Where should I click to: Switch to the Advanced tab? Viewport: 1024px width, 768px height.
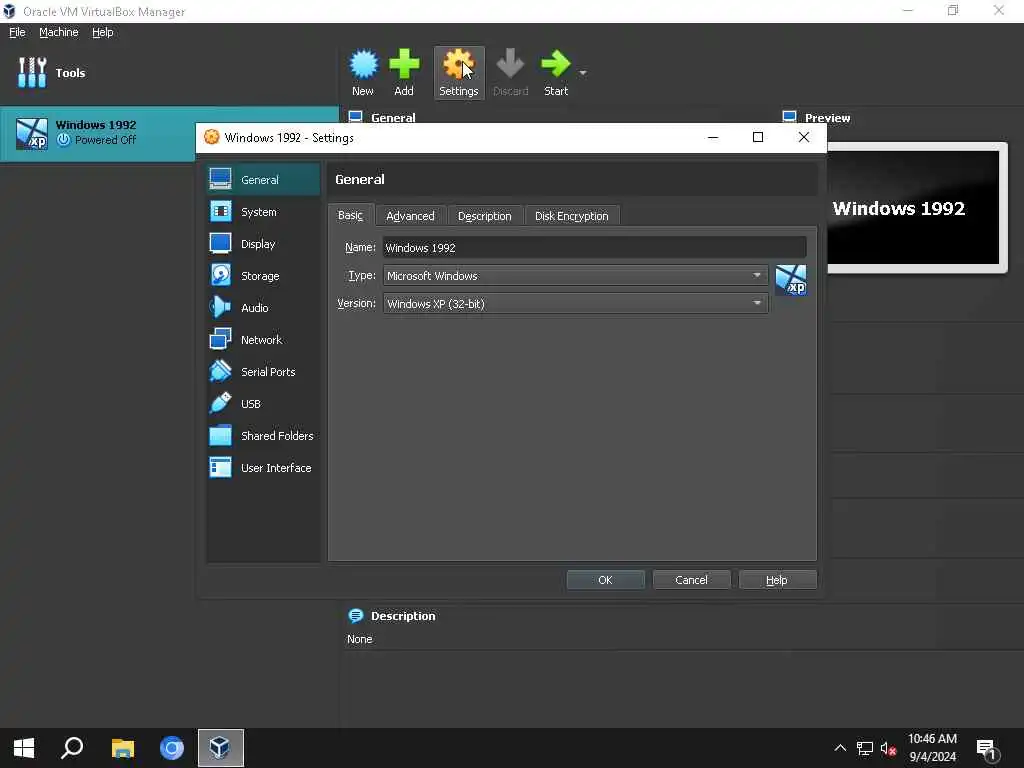tap(410, 216)
